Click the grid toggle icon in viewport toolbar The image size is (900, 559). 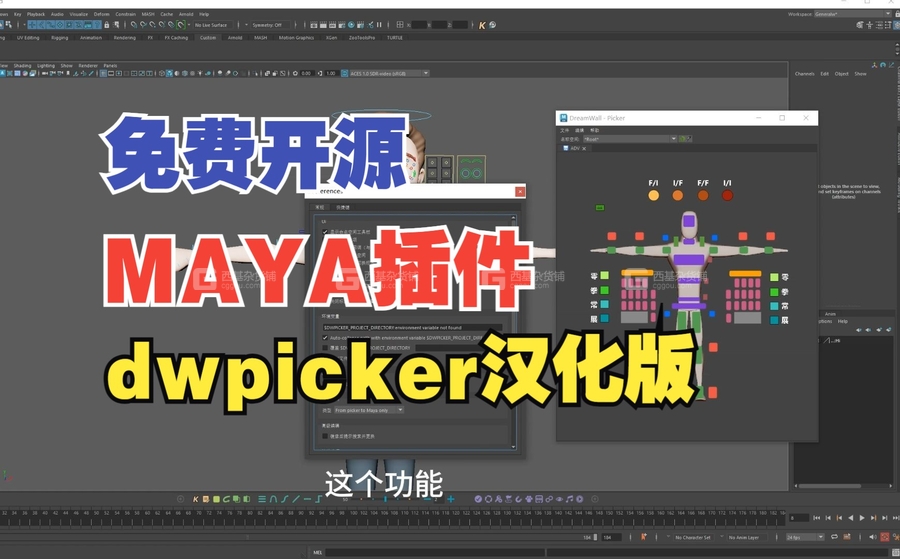click(103, 73)
